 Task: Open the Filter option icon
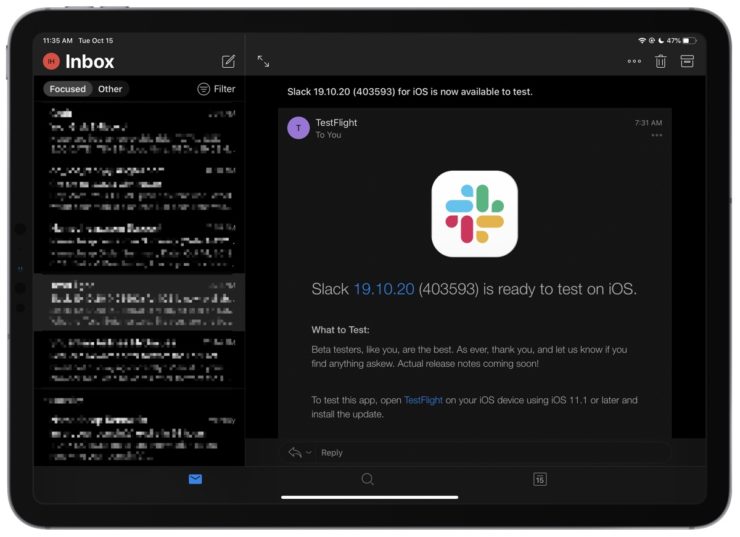click(x=203, y=89)
